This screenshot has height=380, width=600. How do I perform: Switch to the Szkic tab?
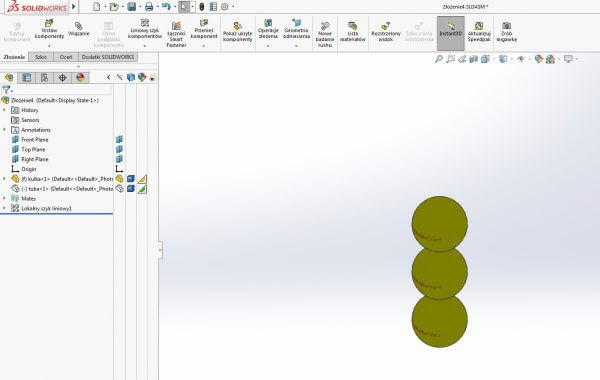coord(41,57)
